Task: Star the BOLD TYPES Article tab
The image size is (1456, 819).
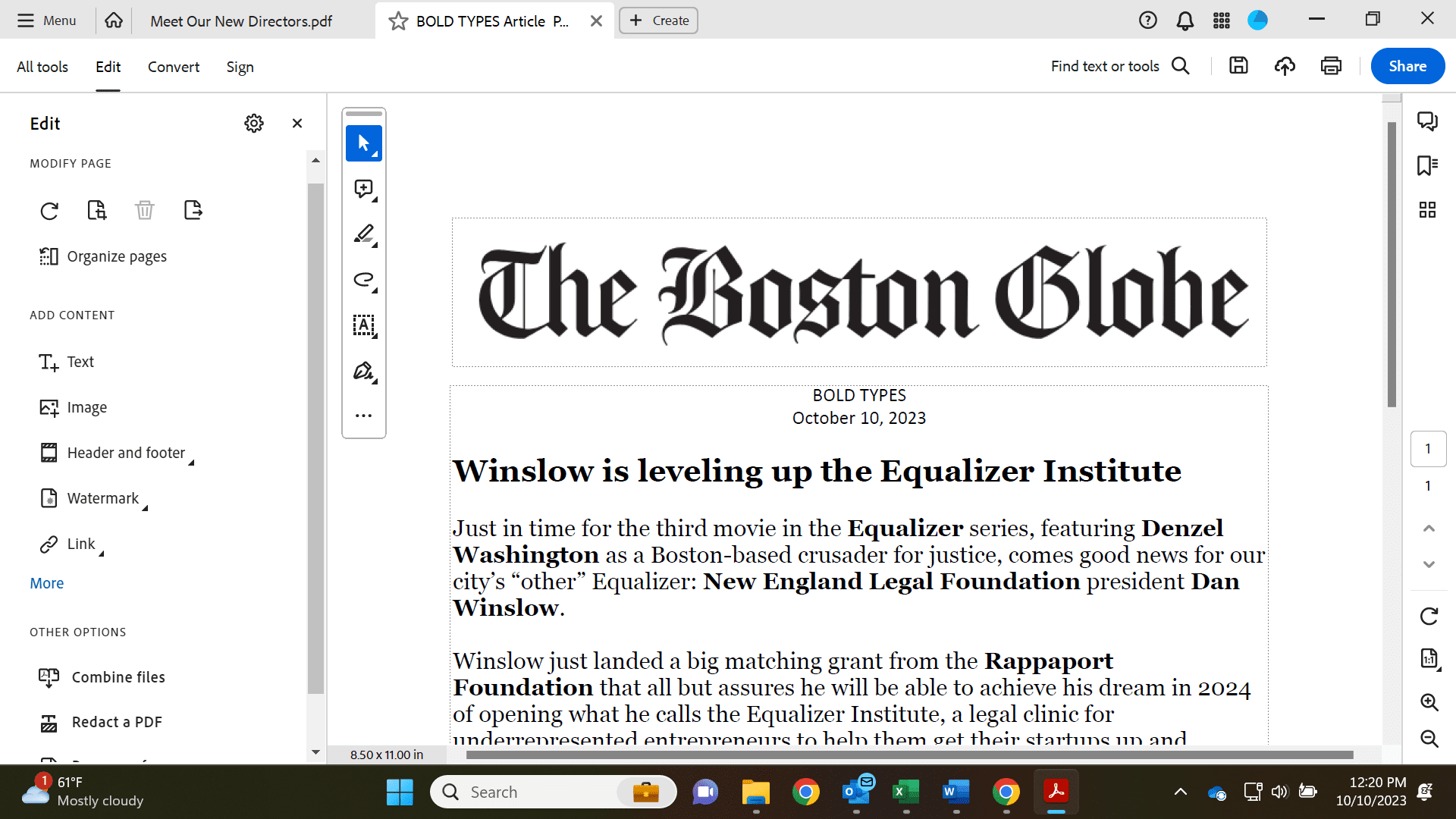Action: (x=398, y=21)
